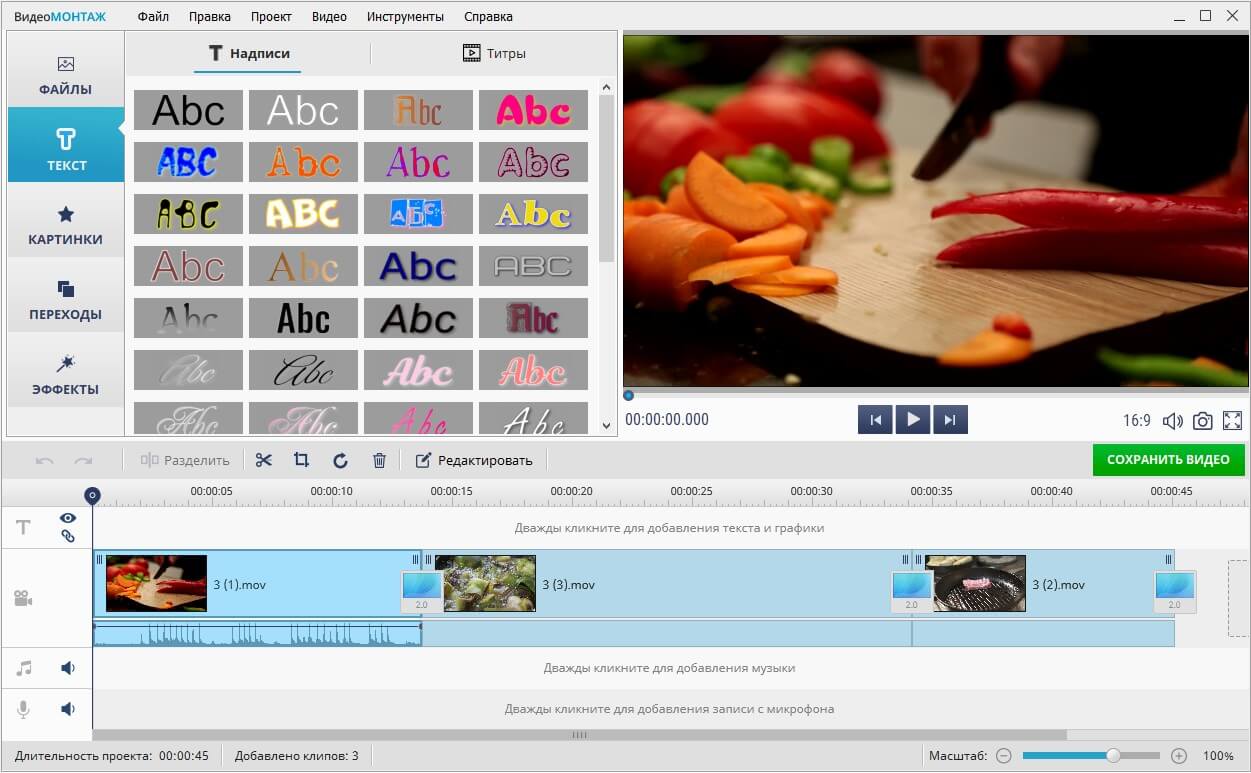This screenshot has height=773, width=1251.
Task: Switch to the Титры tab
Action: pyautogui.click(x=494, y=53)
